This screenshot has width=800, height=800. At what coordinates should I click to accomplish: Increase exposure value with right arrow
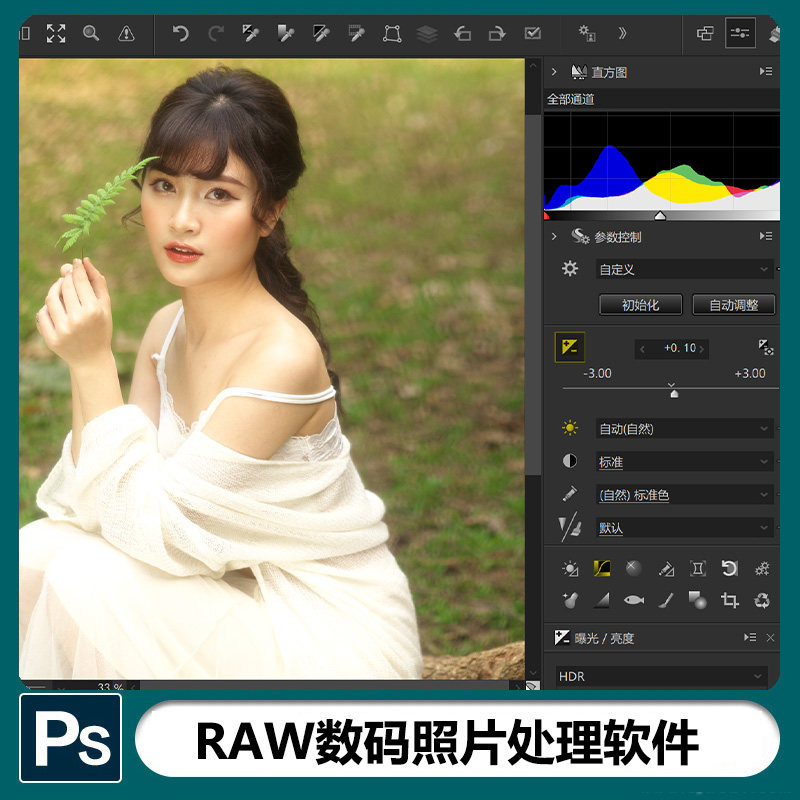pos(702,349)
